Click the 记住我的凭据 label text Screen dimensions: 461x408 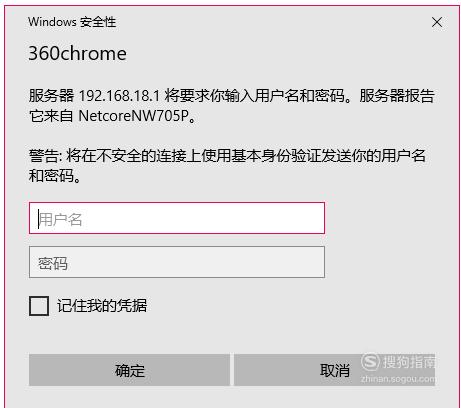[x=102, y=306]
